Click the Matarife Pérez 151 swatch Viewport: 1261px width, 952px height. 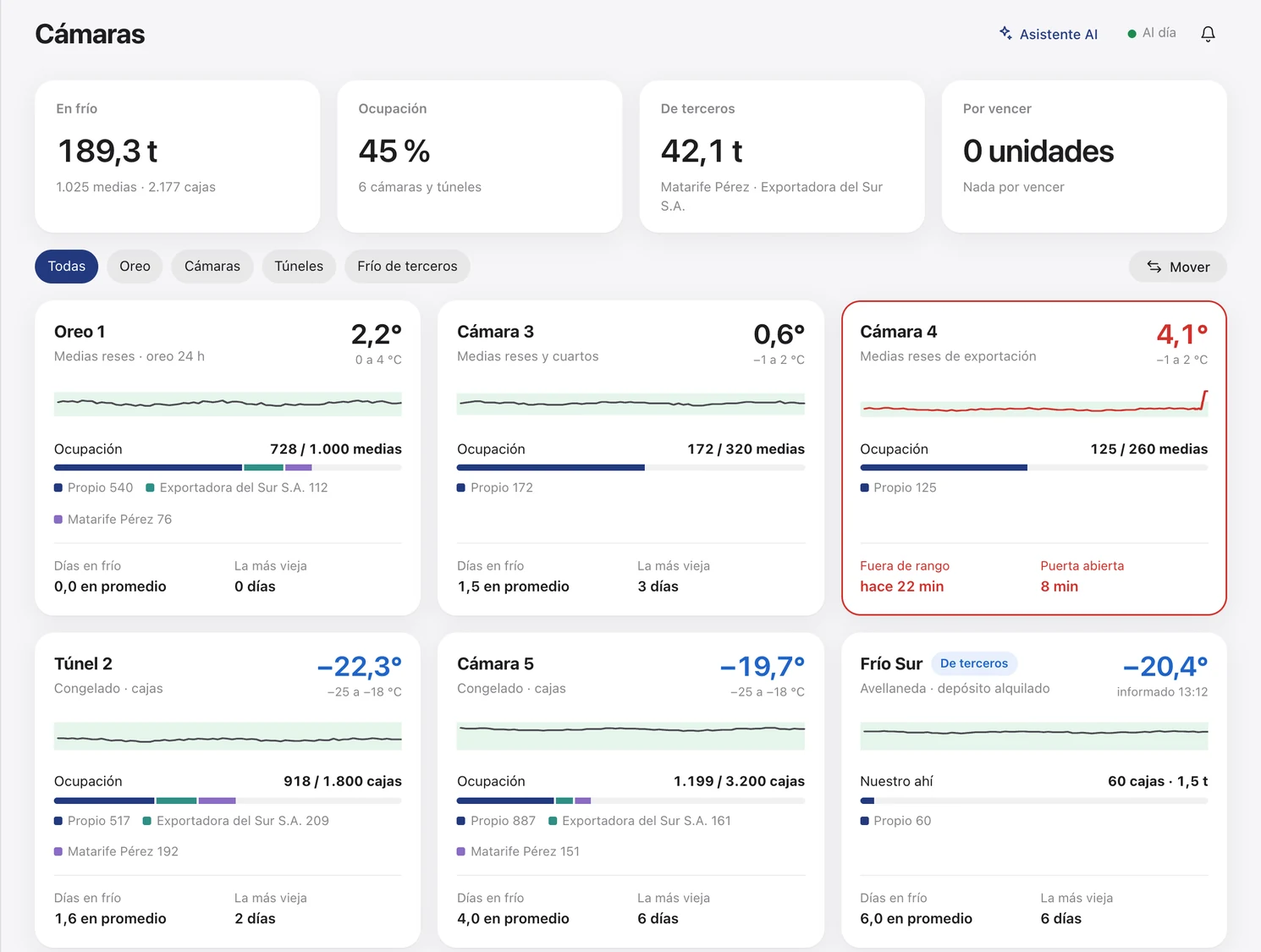pos(461,851)
